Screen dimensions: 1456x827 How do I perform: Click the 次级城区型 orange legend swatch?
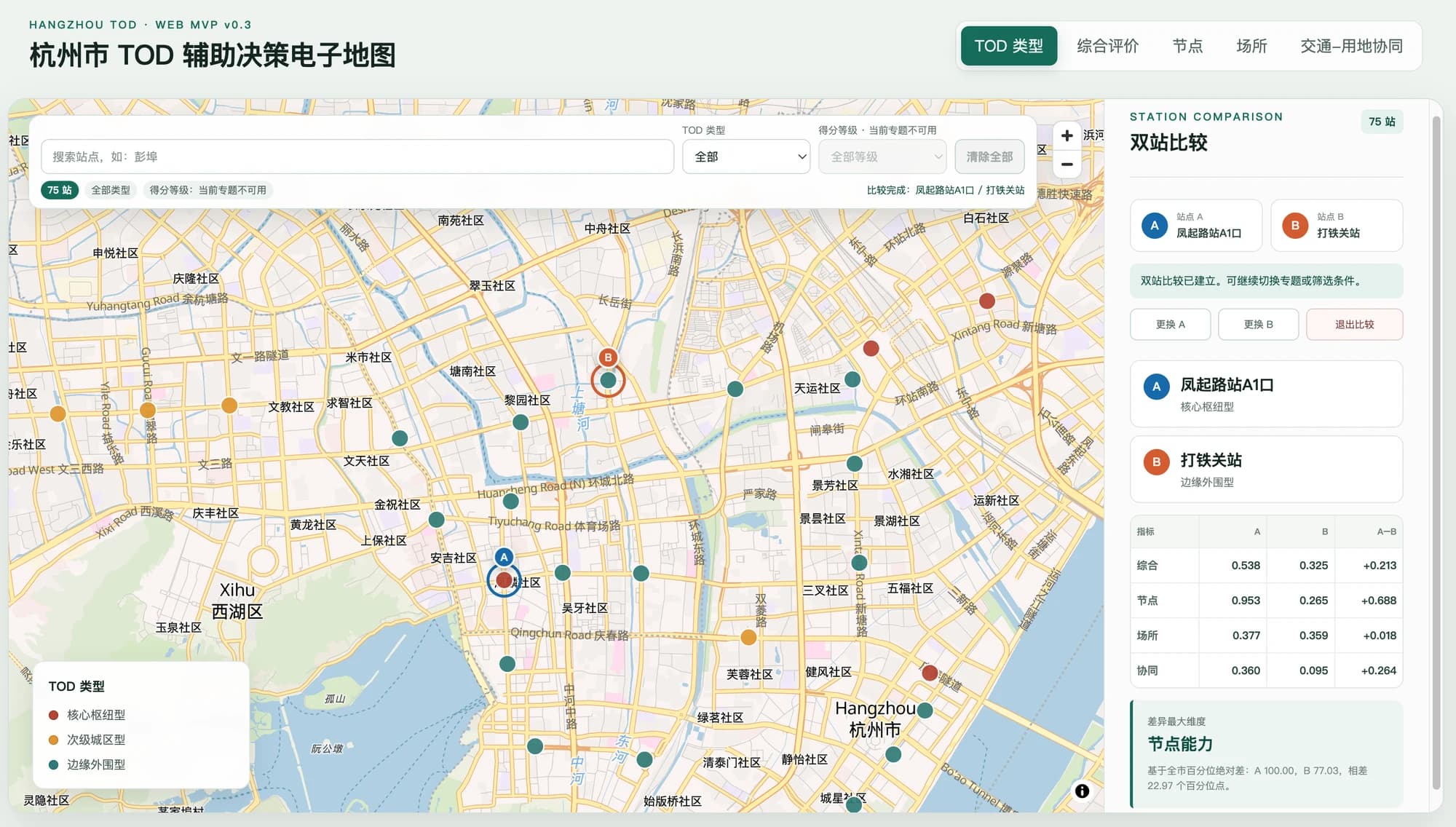point(53,740)
